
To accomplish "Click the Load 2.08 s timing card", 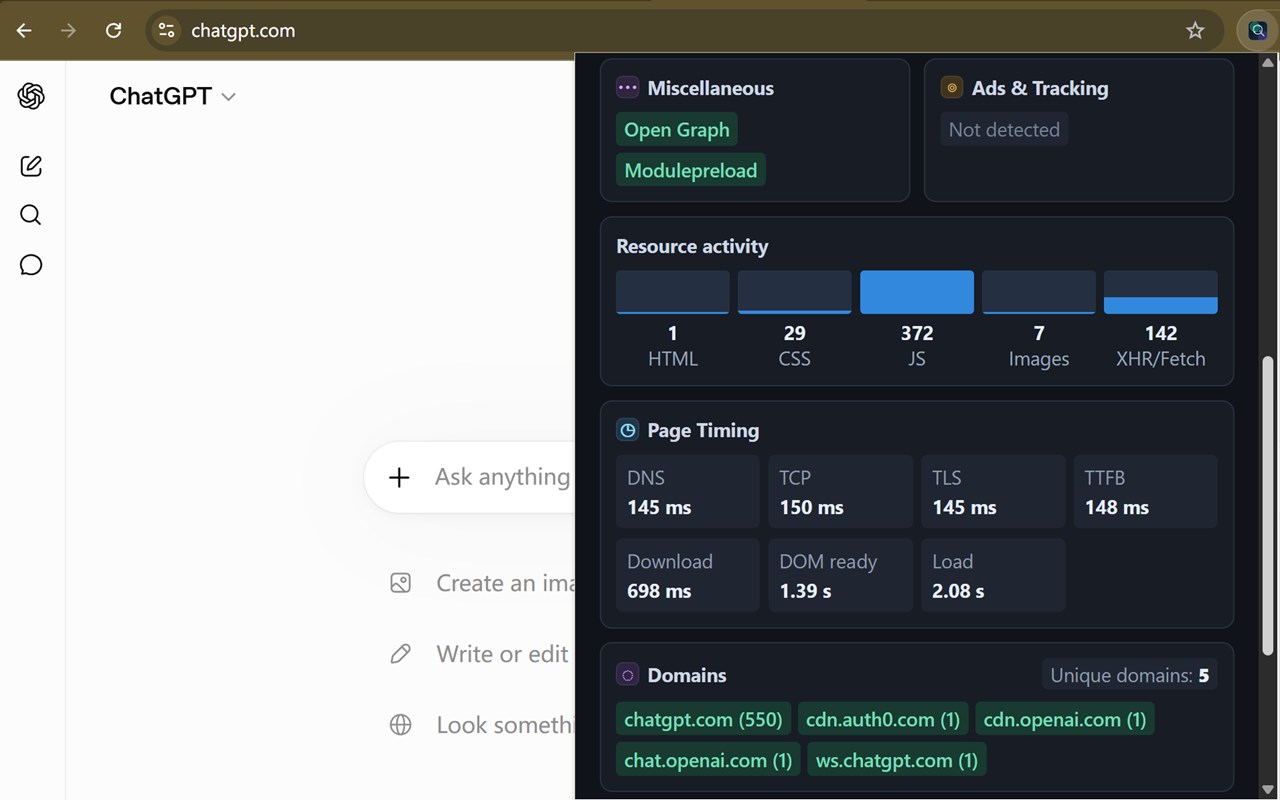I will (x=993, y=575).
